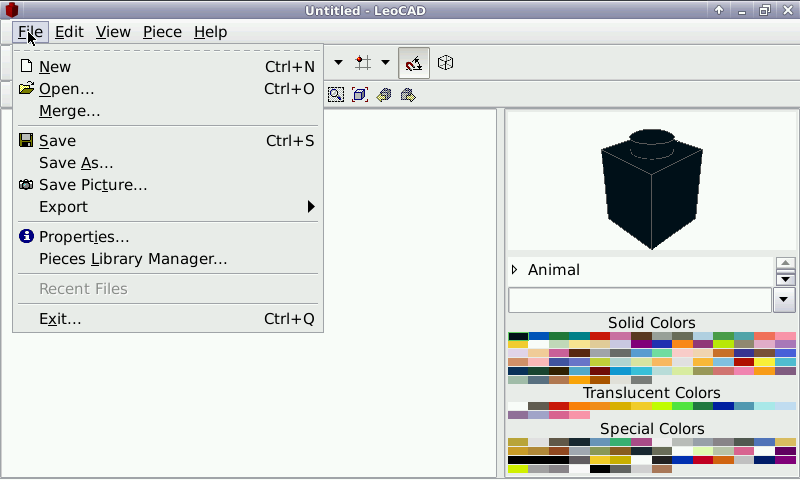Screen dimensions: 800x480
Task: Pick the first red Translucent Colors swatch
Action: (559, 406)
